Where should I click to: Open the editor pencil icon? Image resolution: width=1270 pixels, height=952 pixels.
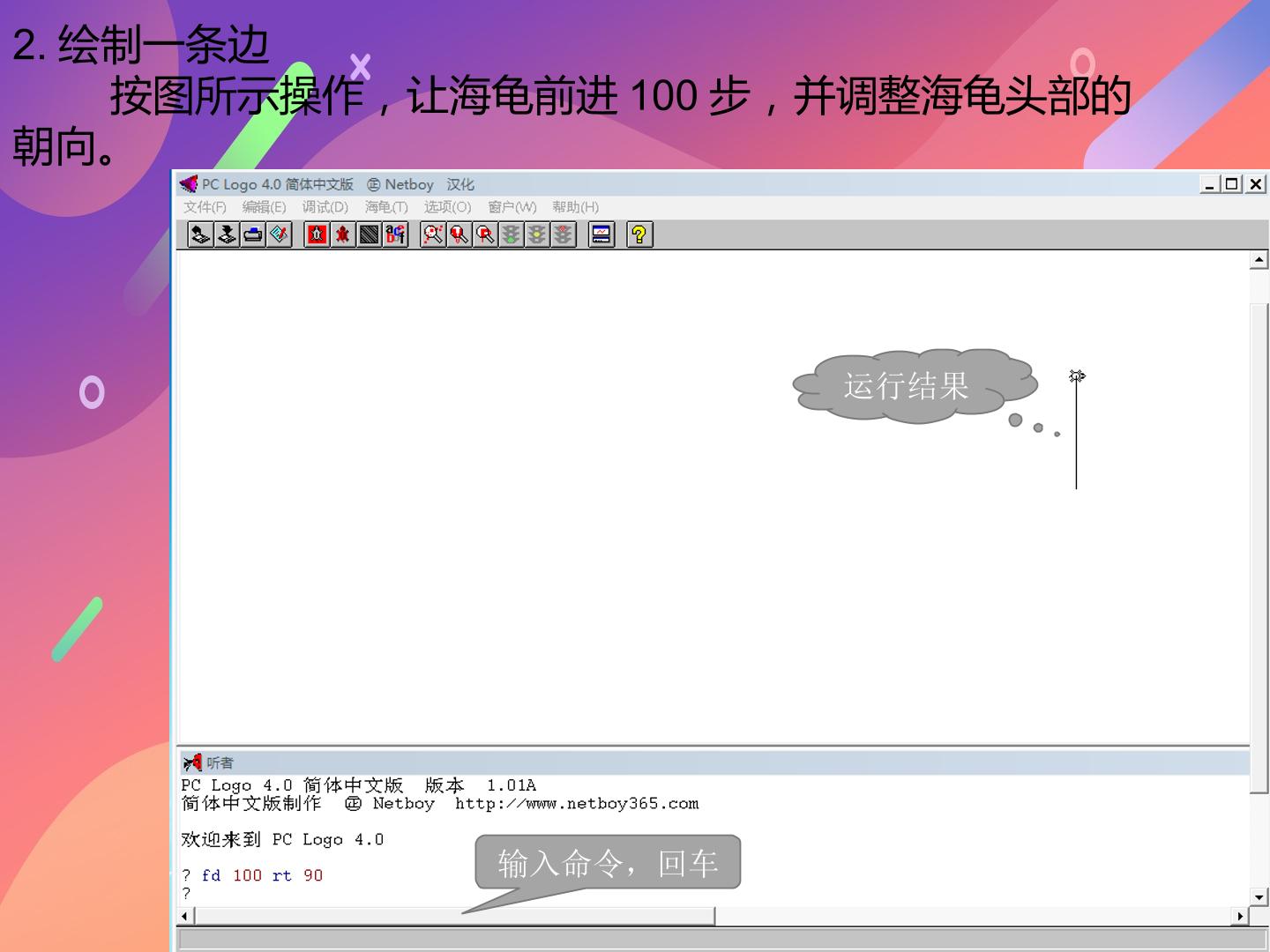279,234
